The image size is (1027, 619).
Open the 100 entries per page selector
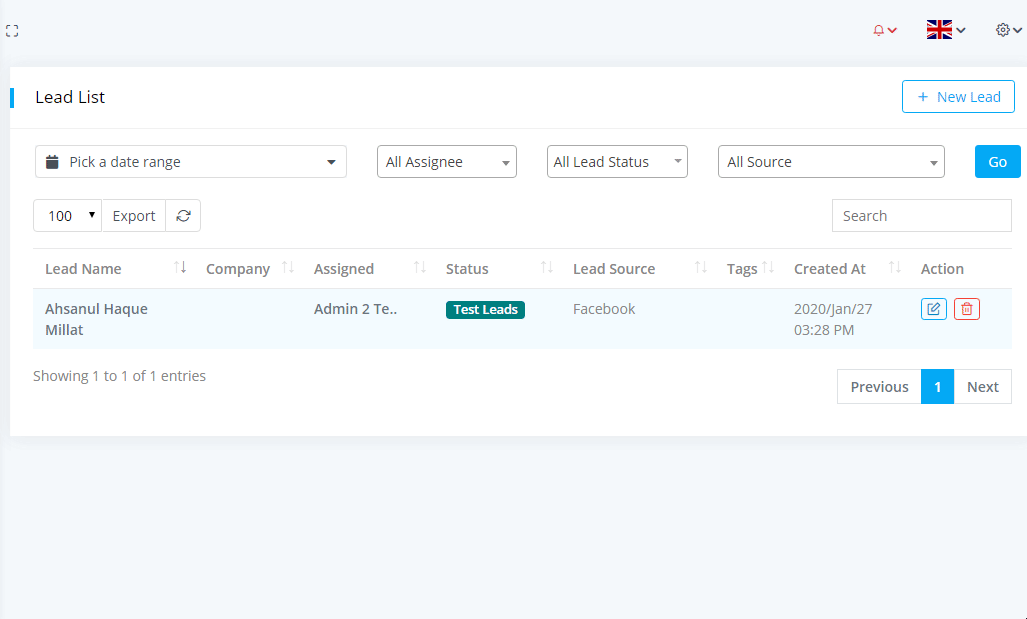tap(67, 216)
